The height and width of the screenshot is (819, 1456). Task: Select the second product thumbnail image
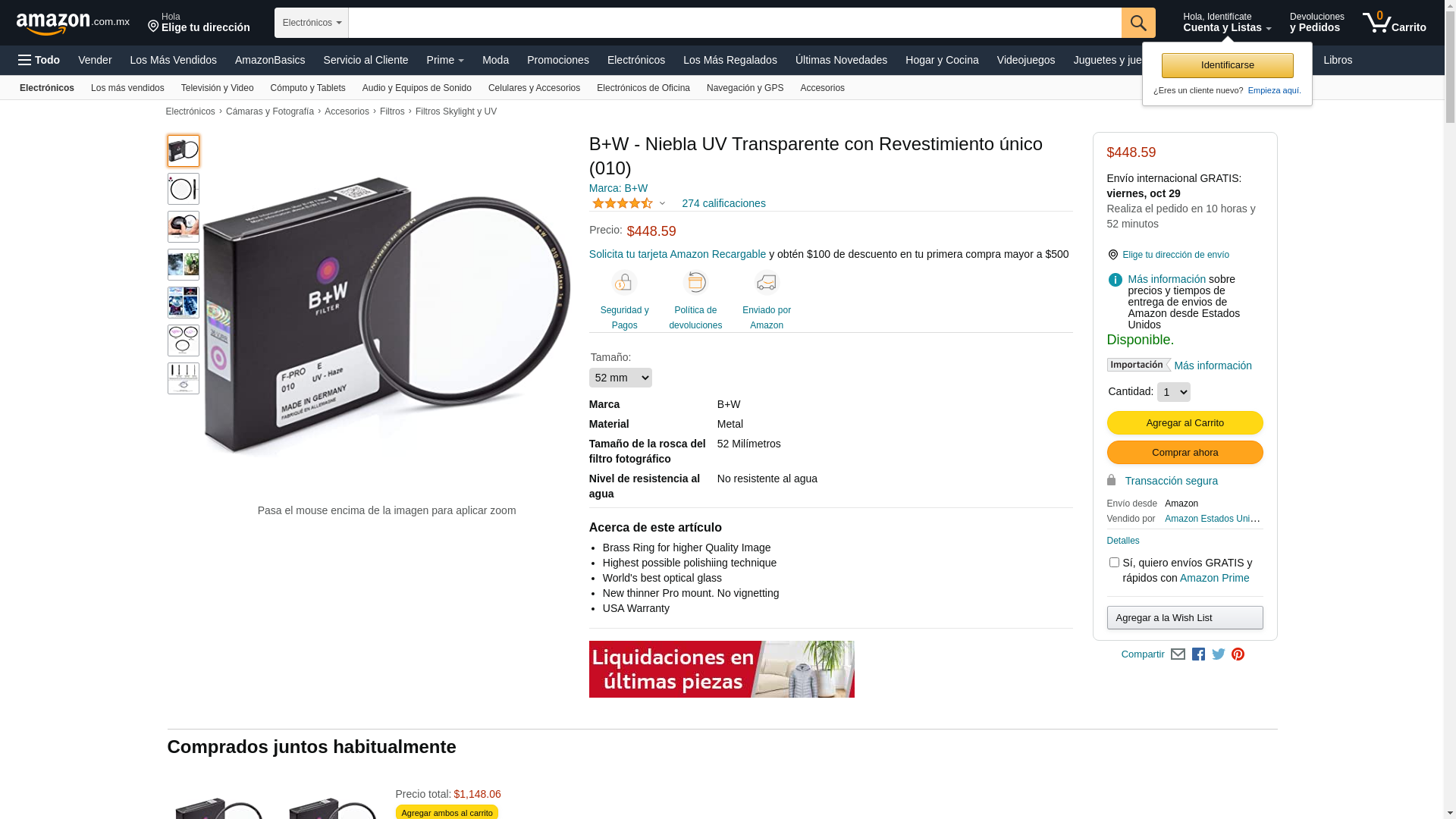pyautogui.click(x=184, y=189)
